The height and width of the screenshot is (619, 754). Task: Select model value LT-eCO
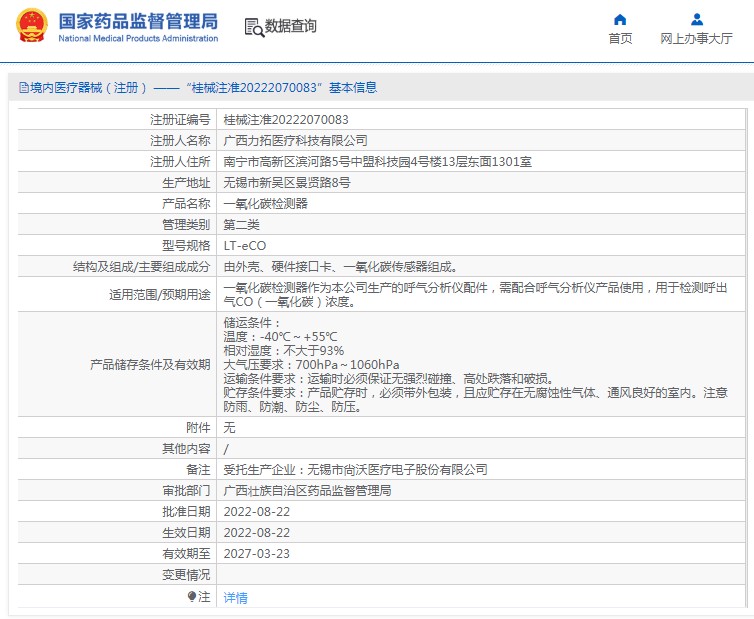[245, 246]
